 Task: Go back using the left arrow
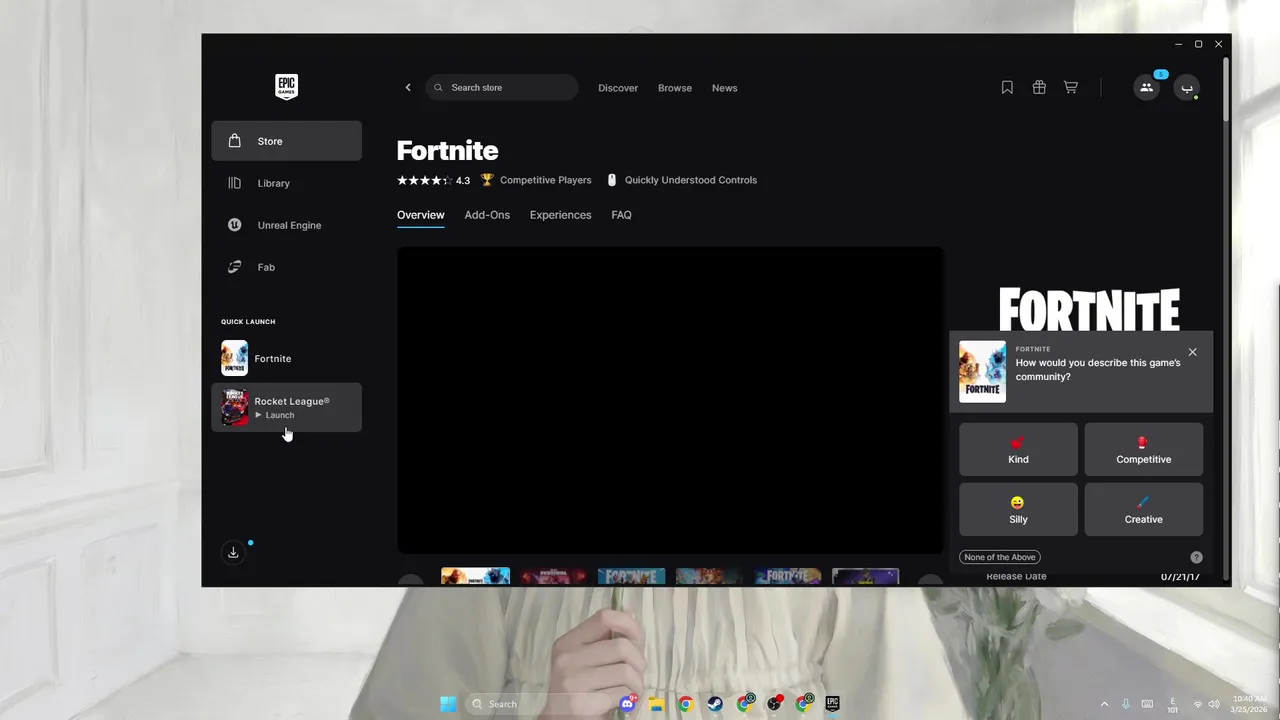tap(408, 88)
